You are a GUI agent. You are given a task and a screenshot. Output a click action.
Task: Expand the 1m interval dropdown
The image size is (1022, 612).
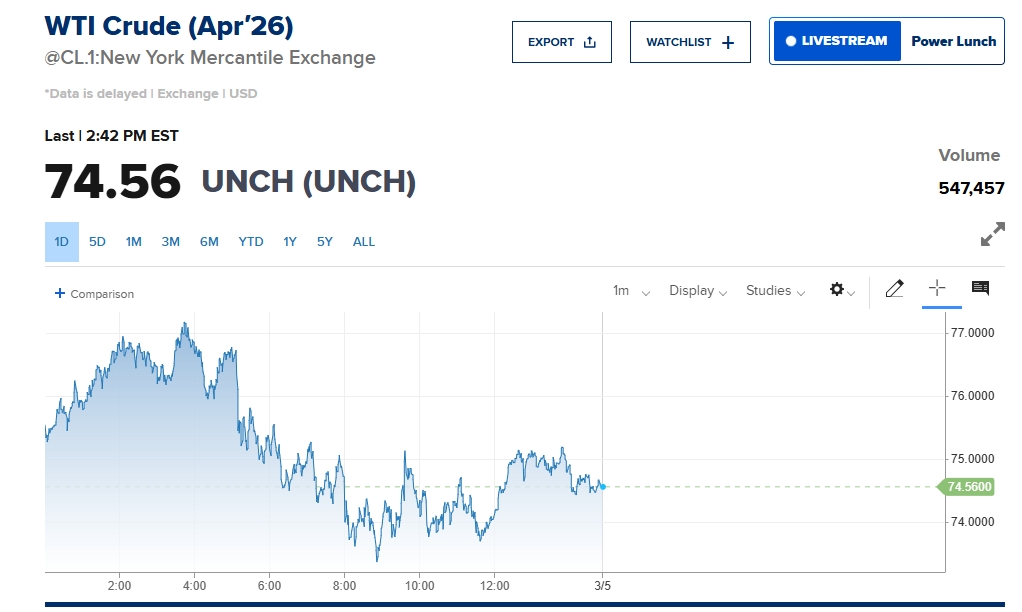coord(631,291)
